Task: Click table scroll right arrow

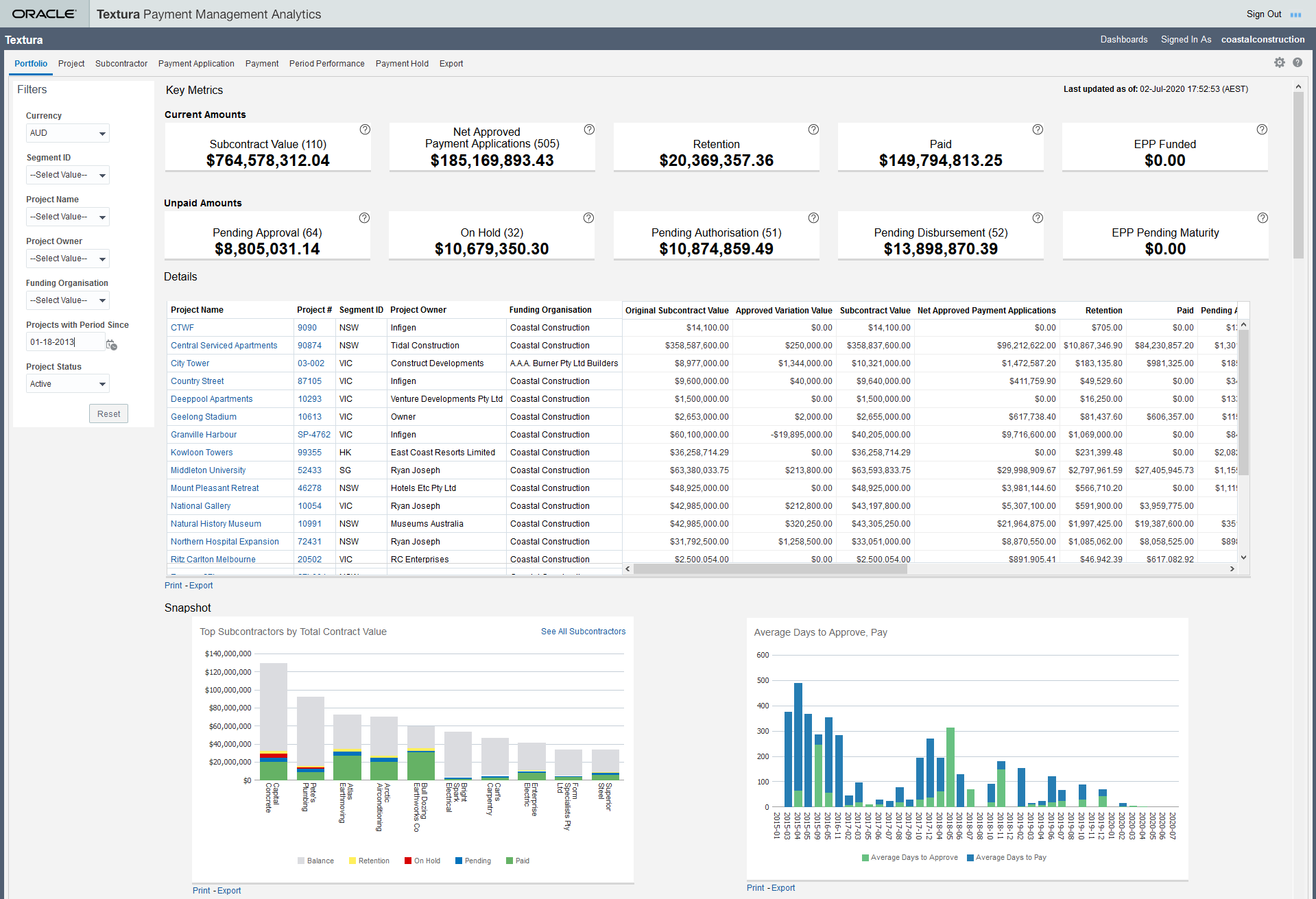Action: point(1232,568)
